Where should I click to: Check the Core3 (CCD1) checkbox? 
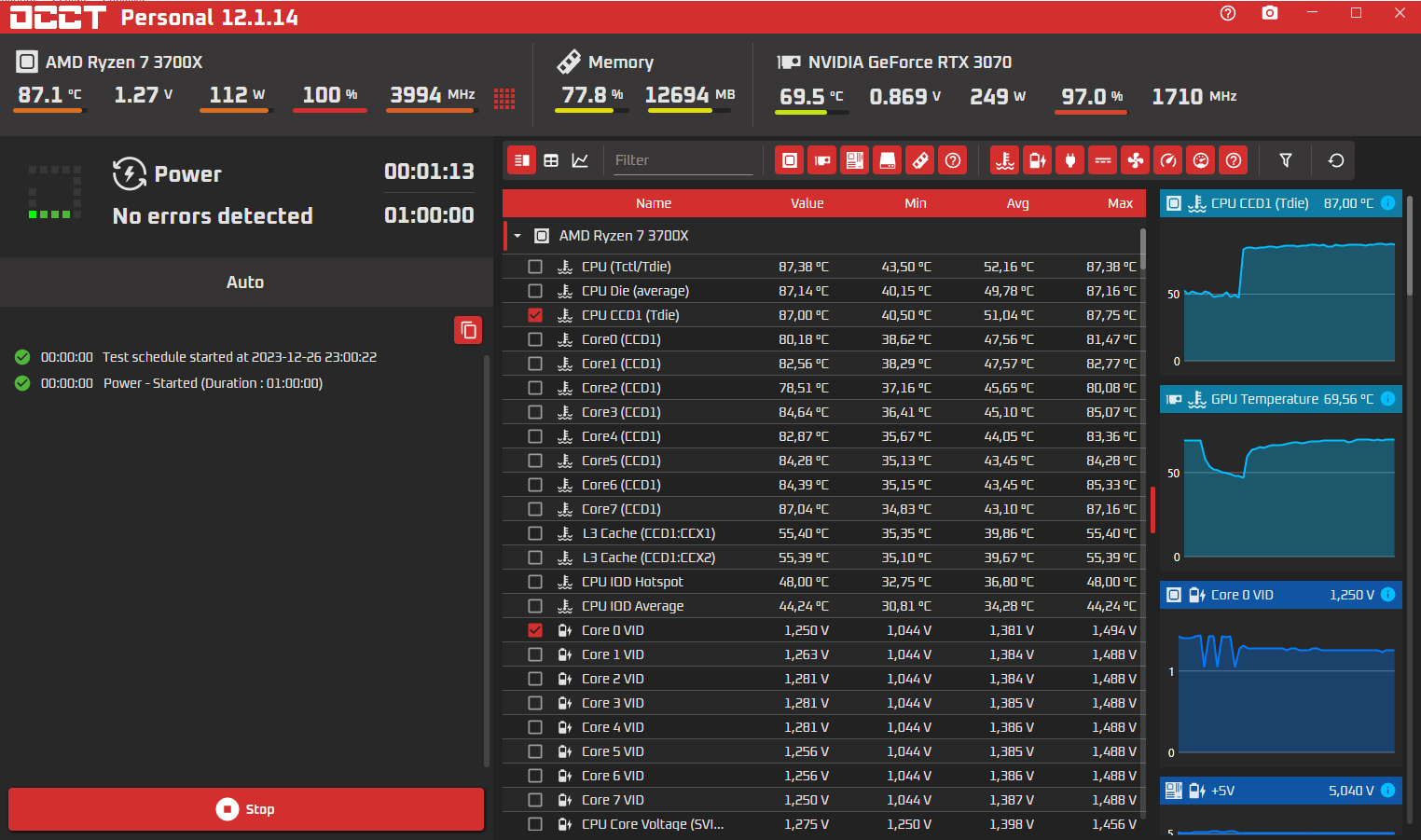click(x=535, y=412)
